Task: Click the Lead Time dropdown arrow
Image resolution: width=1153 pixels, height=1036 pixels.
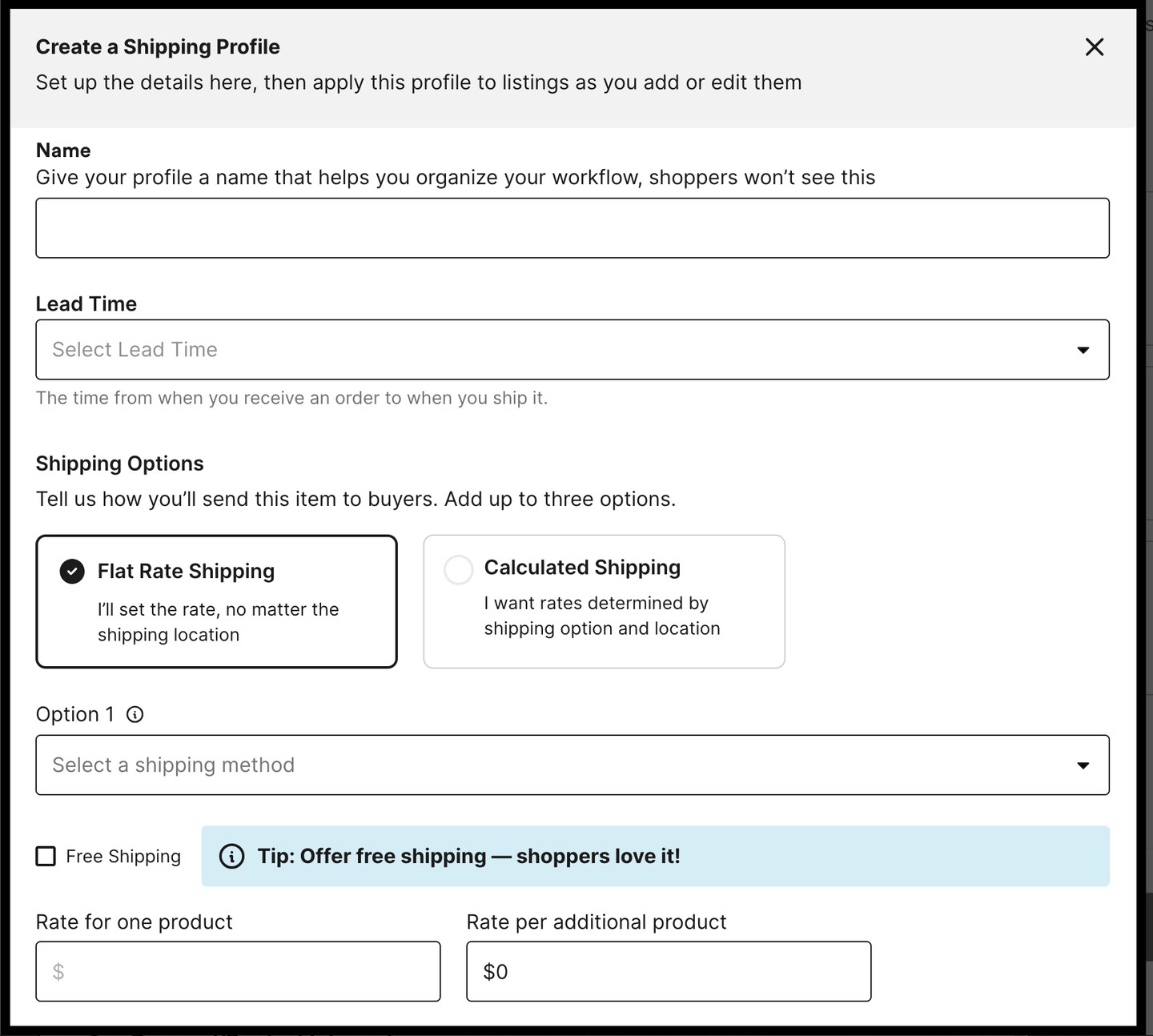Action: pos(1083,350)
